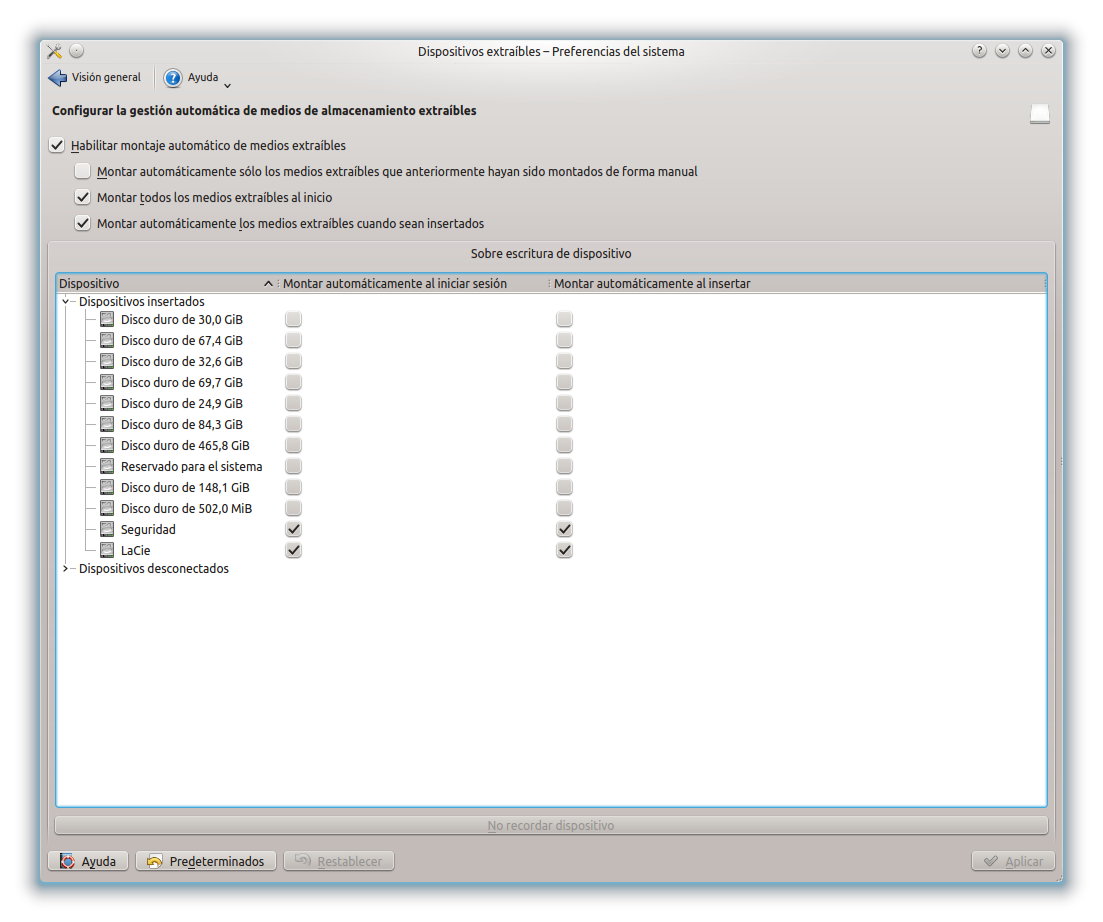The image size is (1103, 922).
Task: Click the No recordar dispositivo button
Action: (552, 826)
